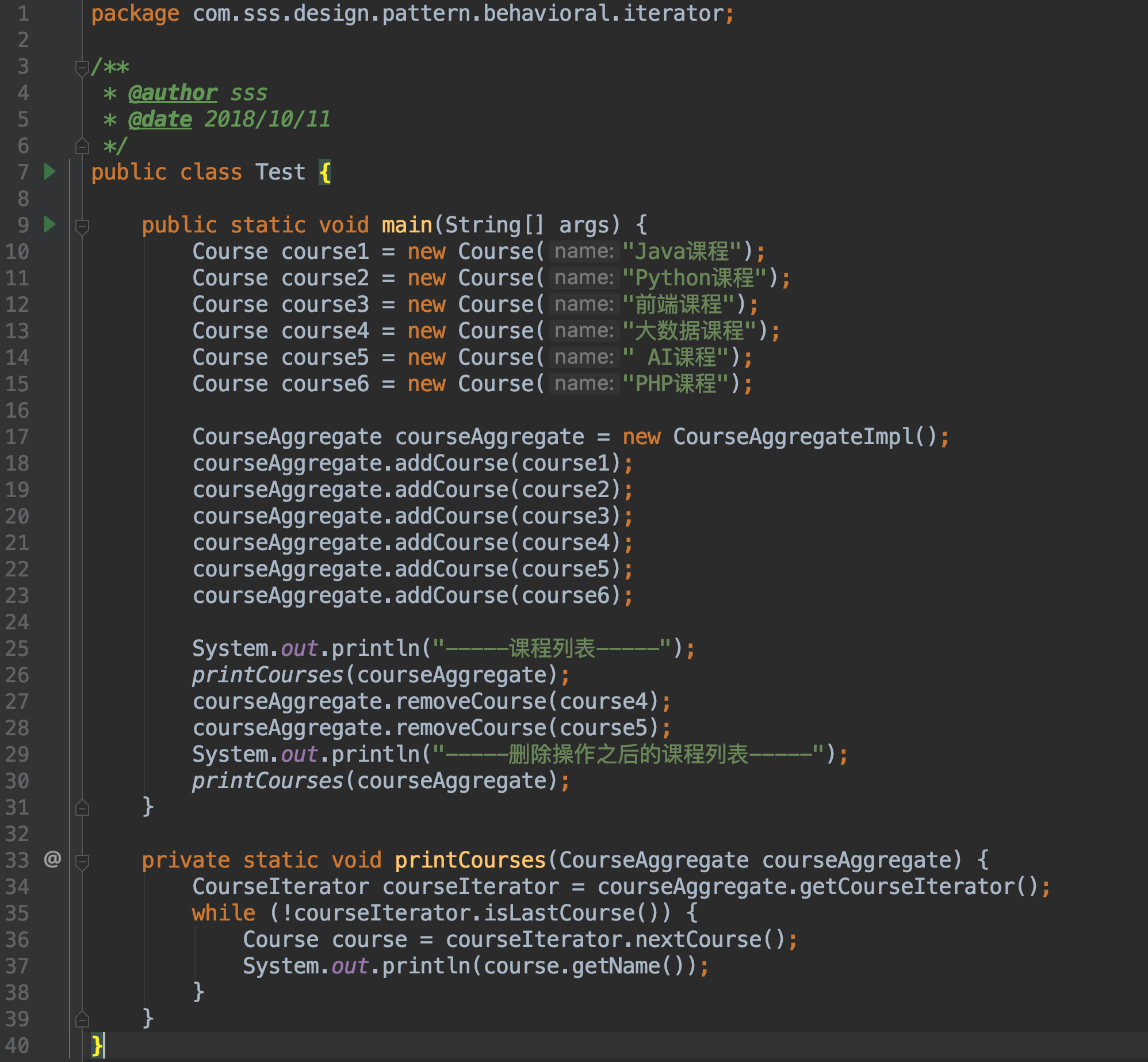Click fold end marker at comment close
Image resolution: width=1148 pixels, height=1062 pixels.
pos(82,147)
